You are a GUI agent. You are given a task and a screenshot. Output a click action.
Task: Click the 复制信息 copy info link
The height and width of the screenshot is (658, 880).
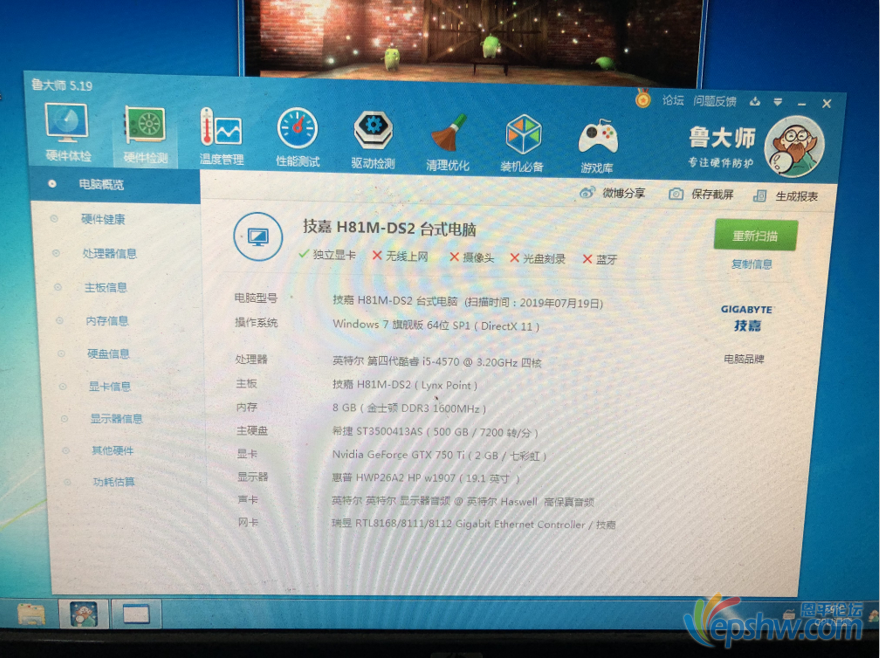click(x=751, y=264)
